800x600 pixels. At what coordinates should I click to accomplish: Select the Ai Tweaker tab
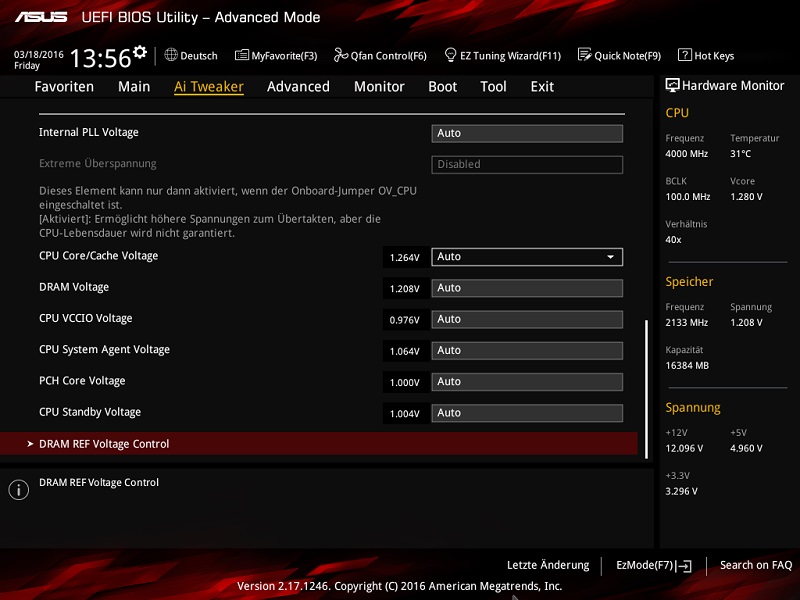click(x=209, y=87)
